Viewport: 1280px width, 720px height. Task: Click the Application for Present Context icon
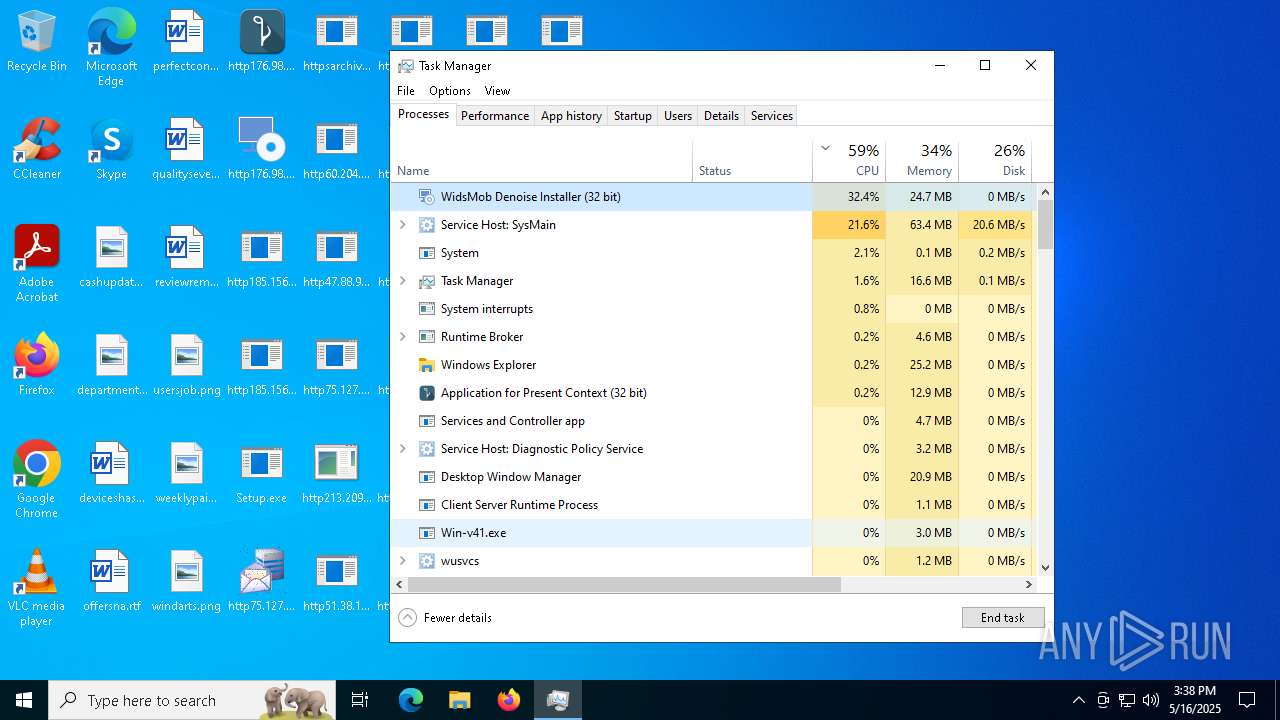(x=427, y=393)
